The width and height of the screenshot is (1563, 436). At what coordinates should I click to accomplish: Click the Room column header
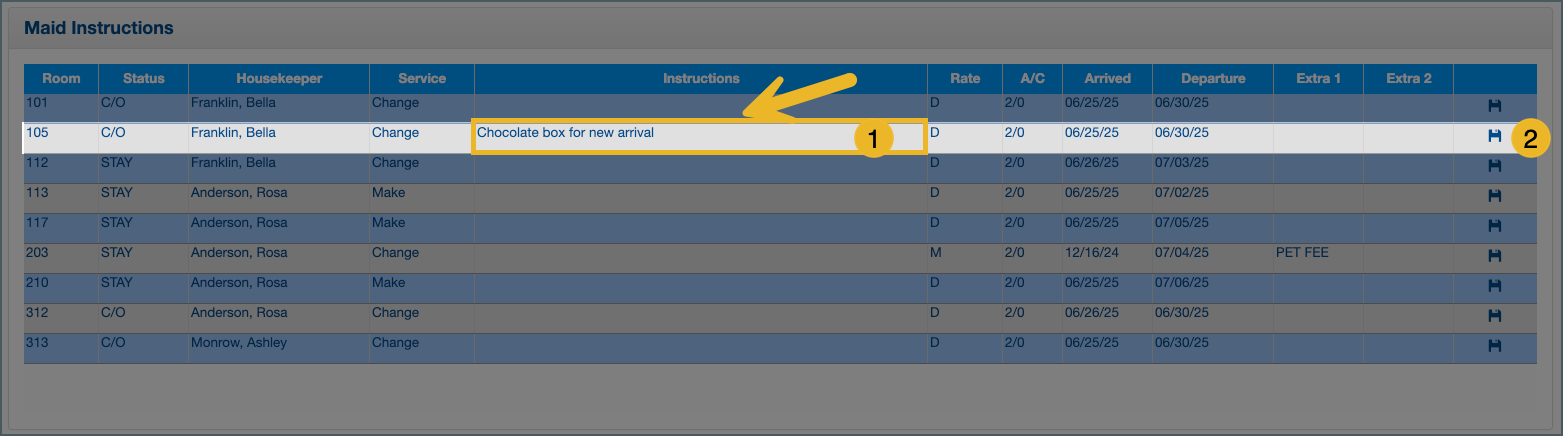(x=61, y=78)
